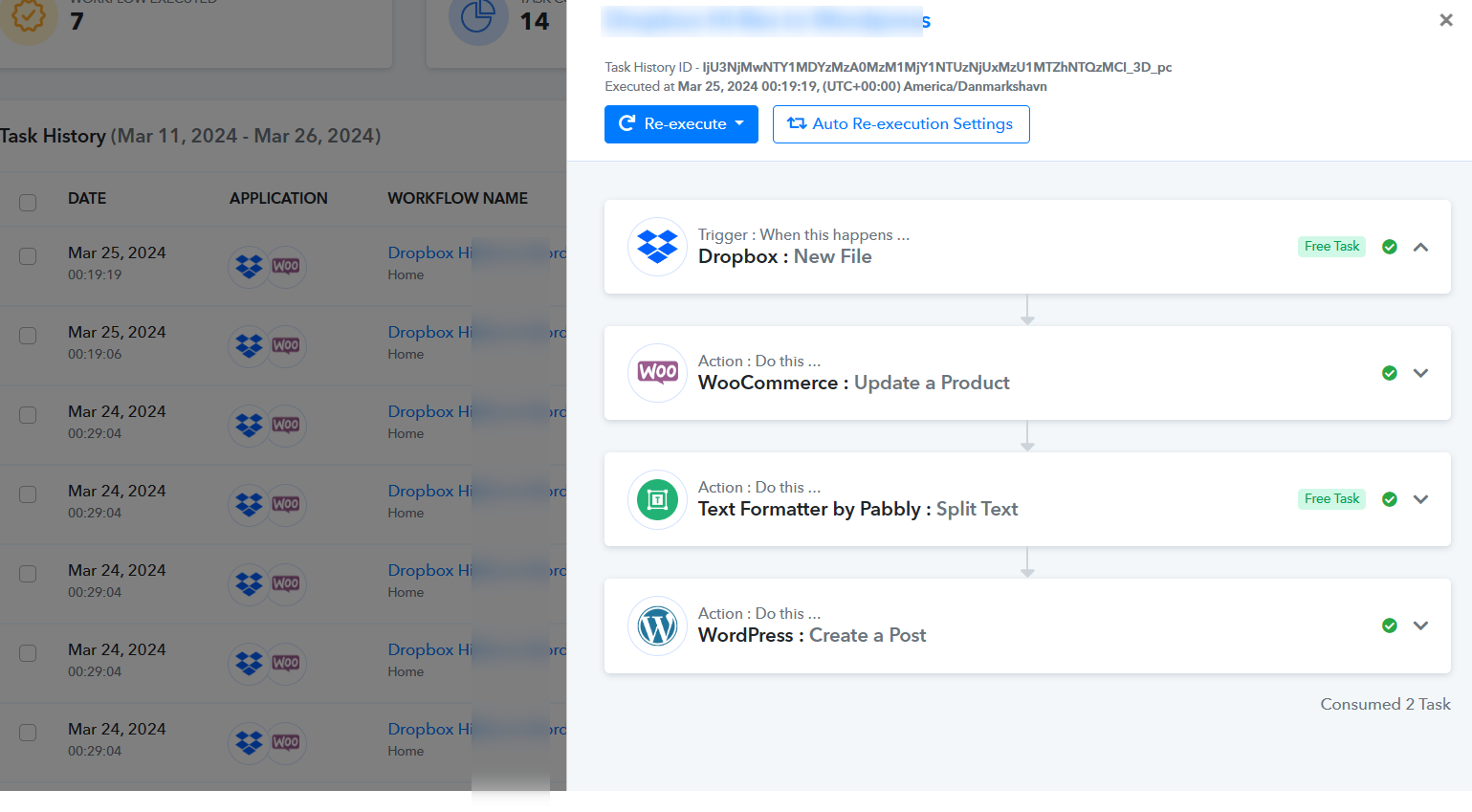Click the Task History ID value
This screenshot has width=1472, height=812.
tap(936, 67)
